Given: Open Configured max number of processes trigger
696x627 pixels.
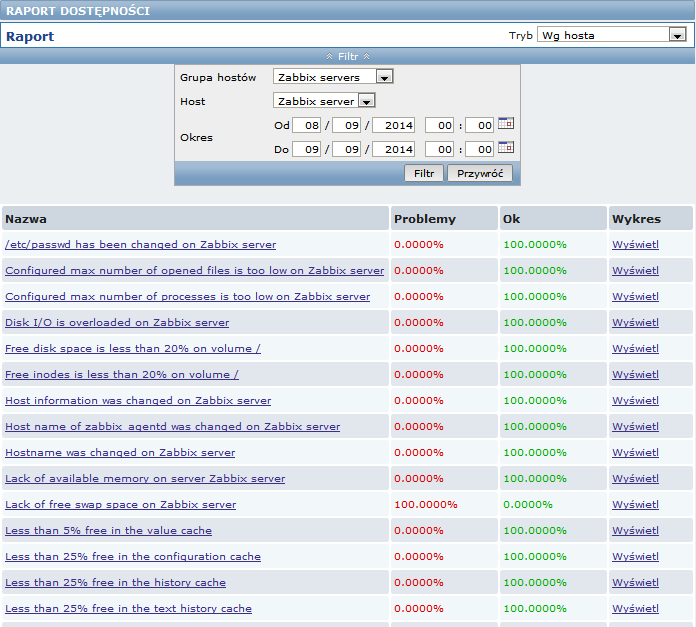Looking at the screenshot, I should point(187,296).
